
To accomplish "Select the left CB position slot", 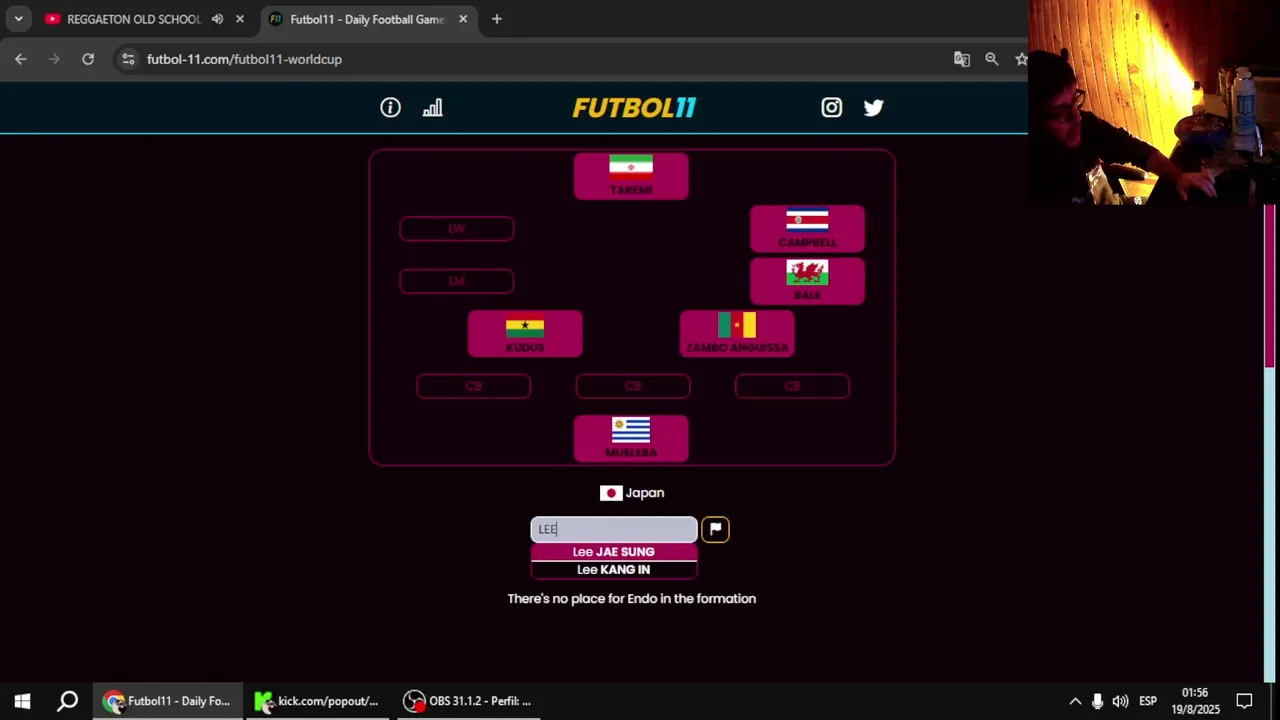I will tap(473, 386).
